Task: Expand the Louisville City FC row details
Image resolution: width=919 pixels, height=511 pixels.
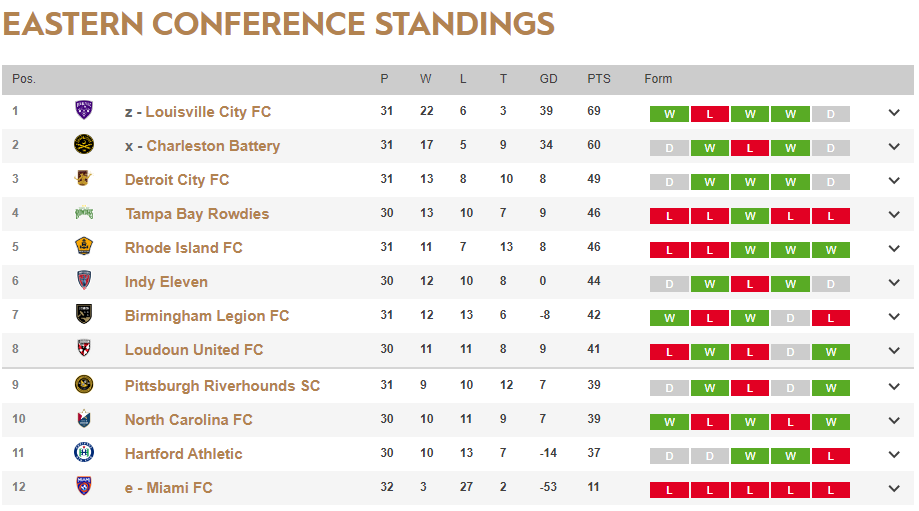Action: (894, 112)
